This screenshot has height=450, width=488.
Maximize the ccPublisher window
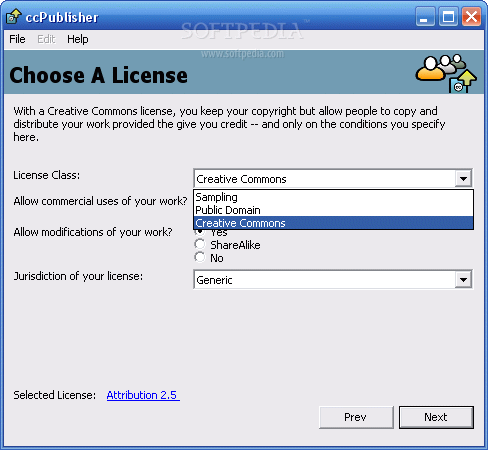[x=448, y=16]
